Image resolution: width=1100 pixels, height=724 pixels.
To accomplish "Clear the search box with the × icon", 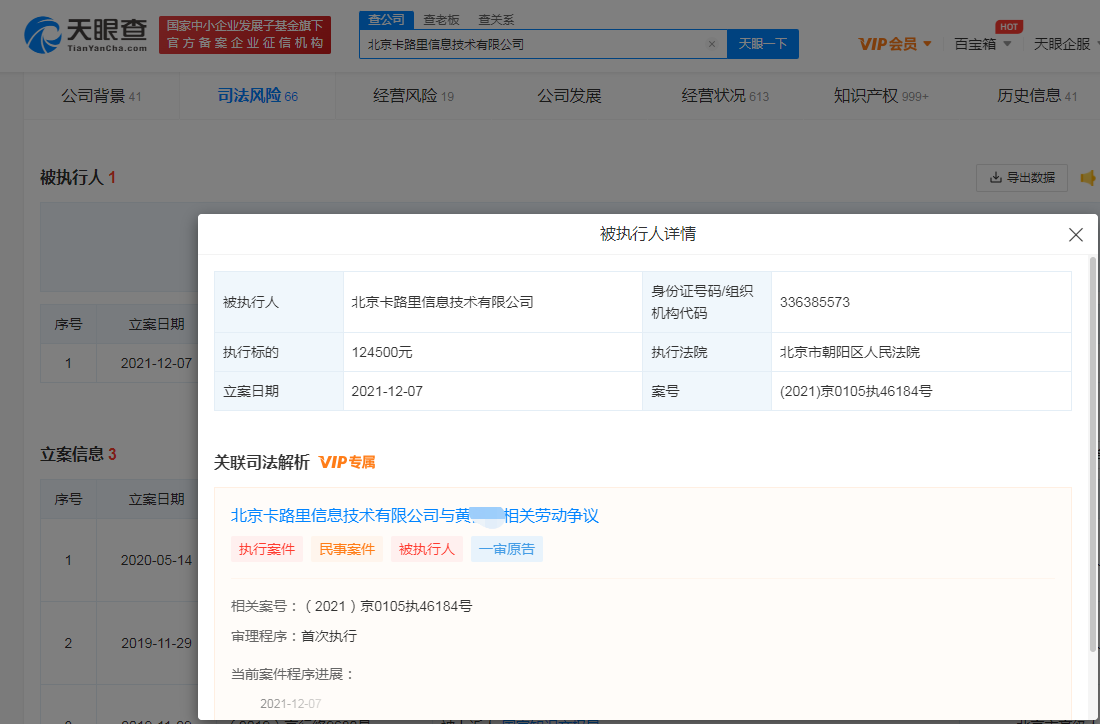I will coord(711,44).
